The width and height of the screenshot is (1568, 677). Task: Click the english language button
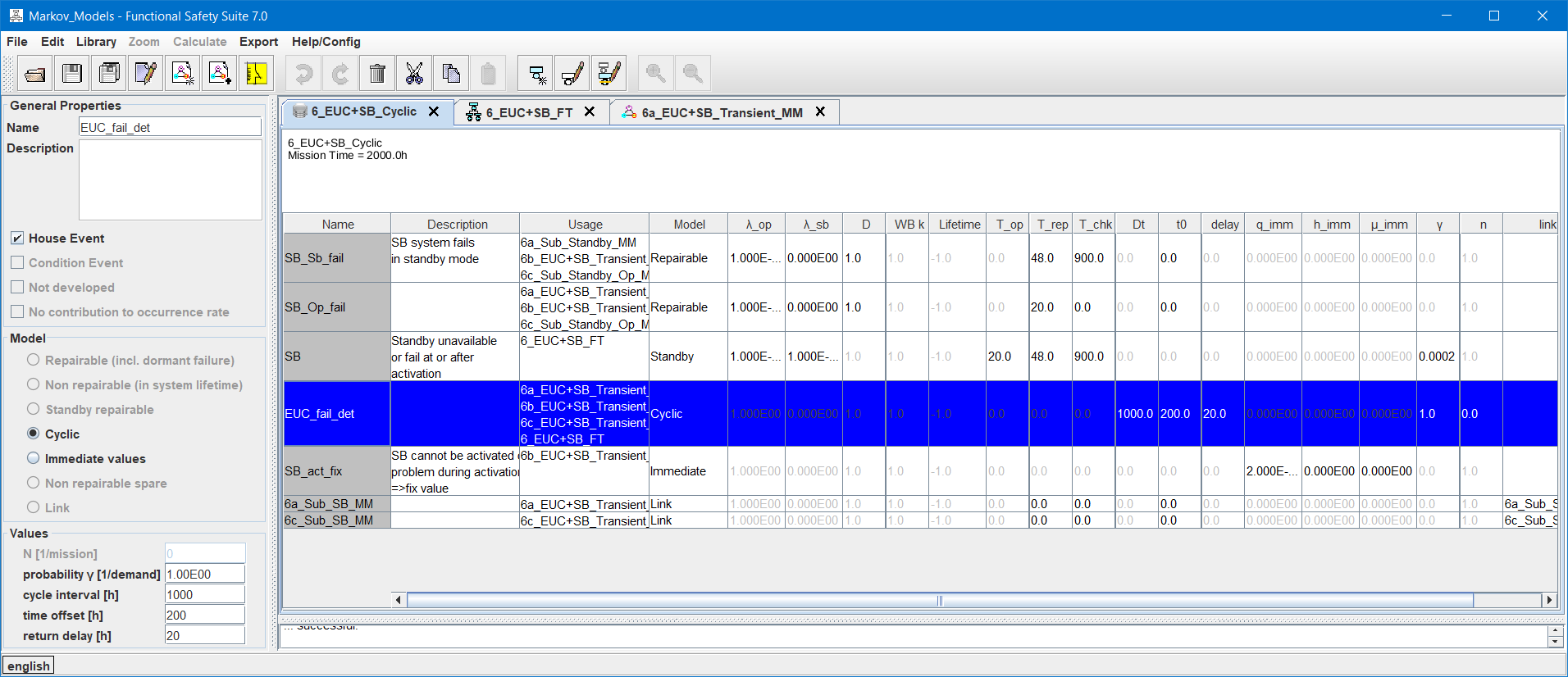[x=29, y=666]
